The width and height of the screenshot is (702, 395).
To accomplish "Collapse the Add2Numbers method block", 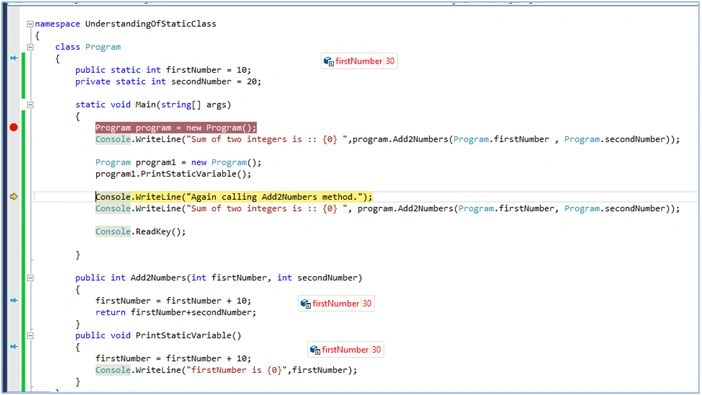I will pyautogui.click(x=30, y=278).
